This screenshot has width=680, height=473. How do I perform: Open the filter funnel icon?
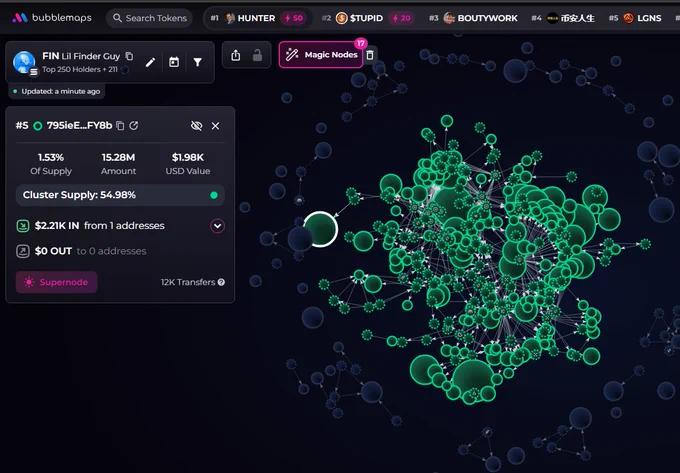point(197,62)
